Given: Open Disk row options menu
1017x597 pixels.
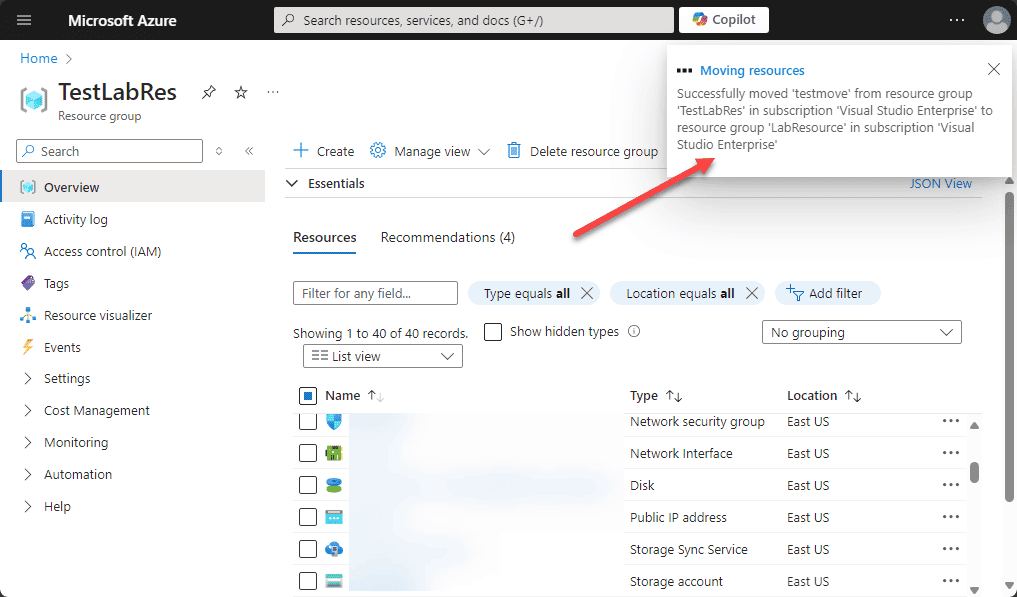Looking at the screenshot, I should [951, 485].
